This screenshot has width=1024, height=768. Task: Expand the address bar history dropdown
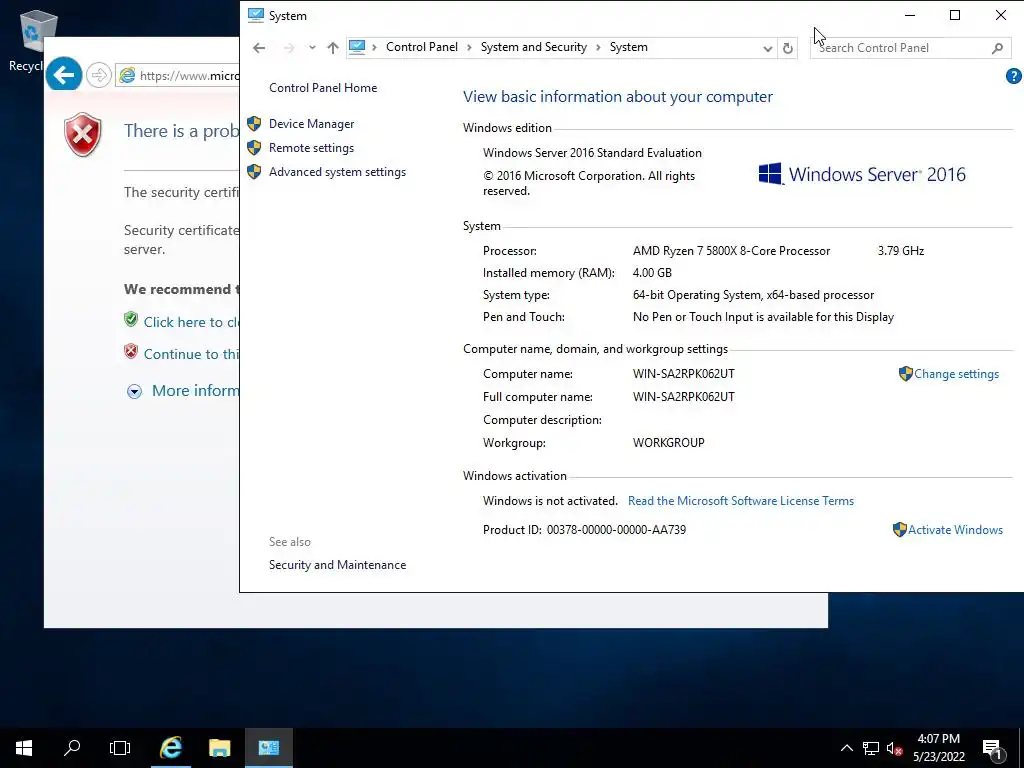point(768,48)
